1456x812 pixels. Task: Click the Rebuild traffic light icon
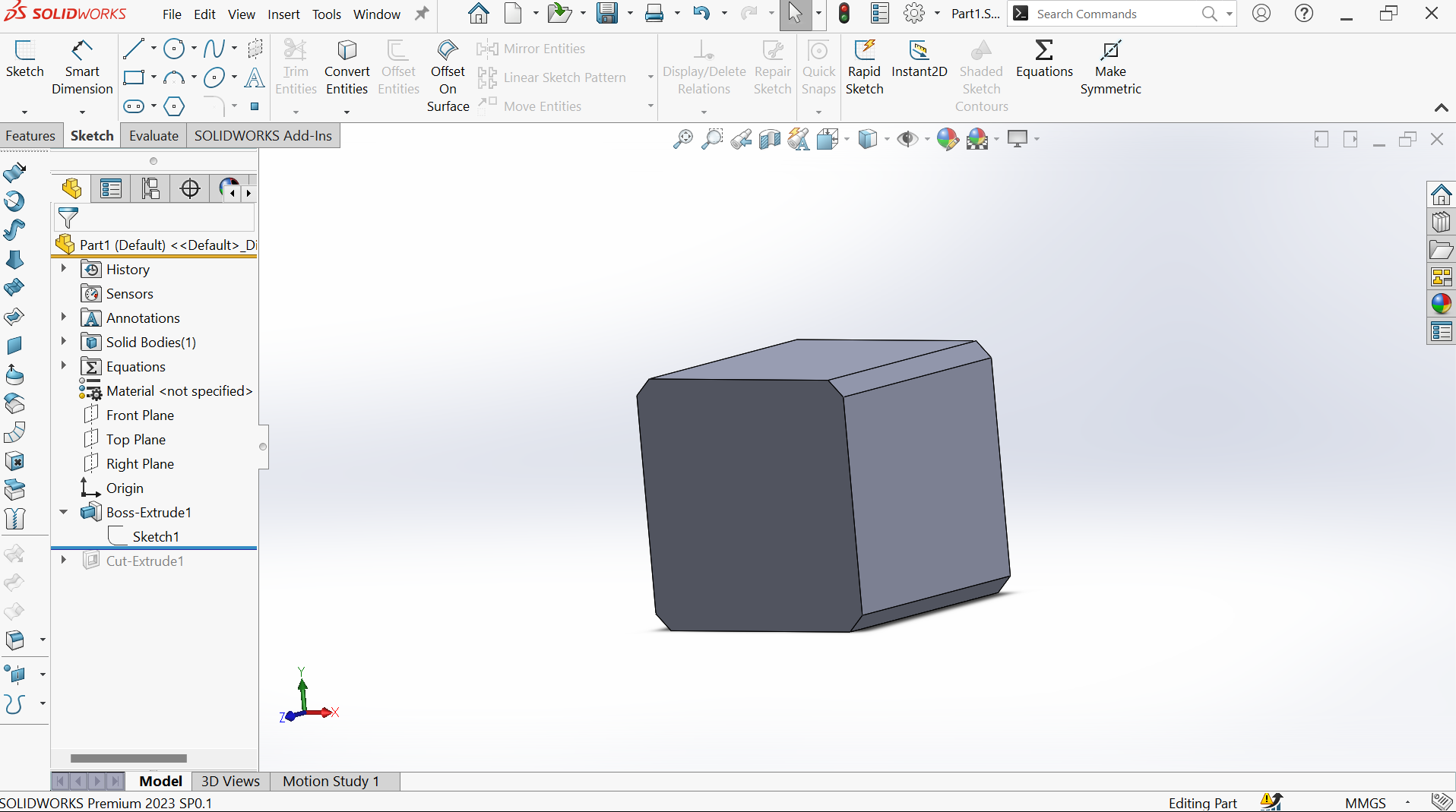coord(844,14)
